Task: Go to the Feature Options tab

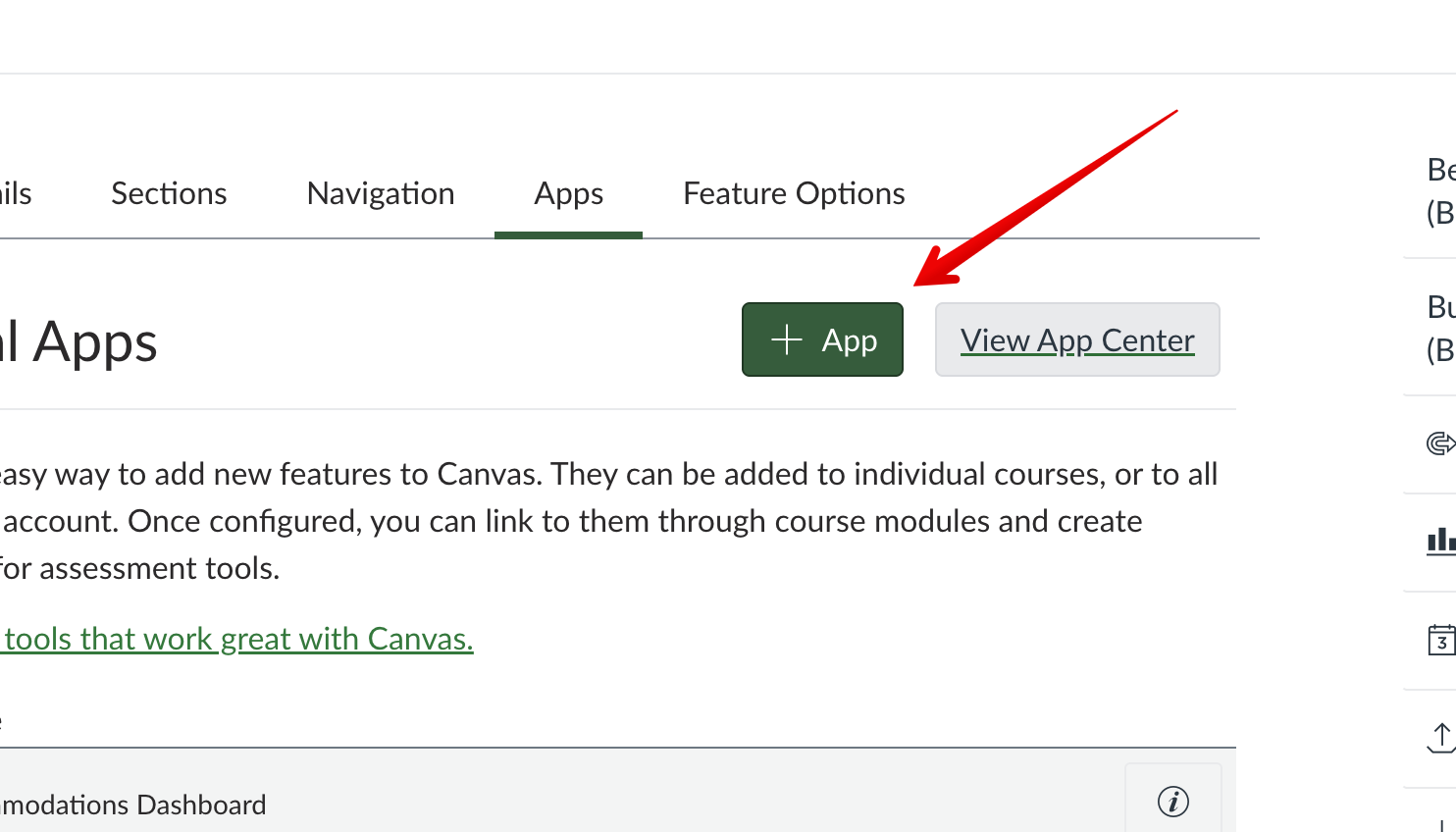Action: tap(794, 194)
